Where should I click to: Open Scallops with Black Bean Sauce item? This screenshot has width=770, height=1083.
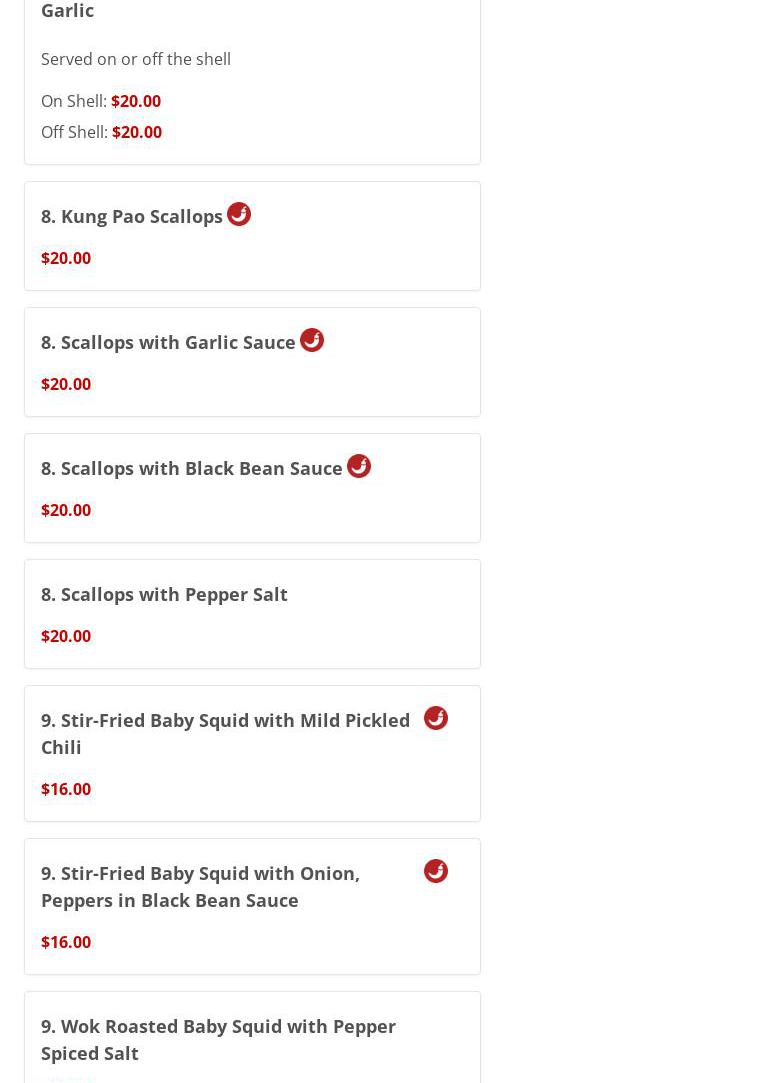pyautogui.click(x=192, y=468)
